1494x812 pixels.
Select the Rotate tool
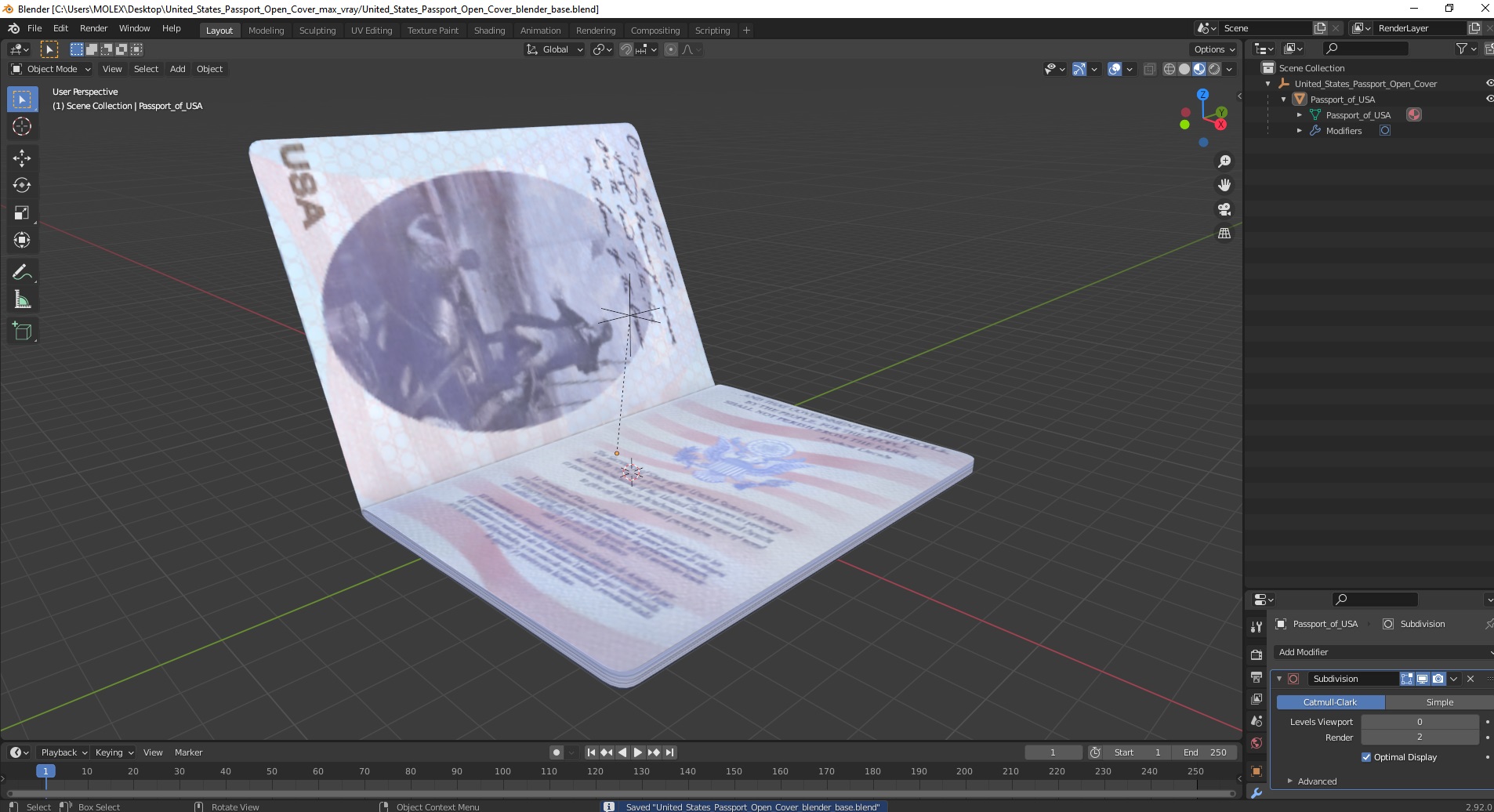[22, 186]
